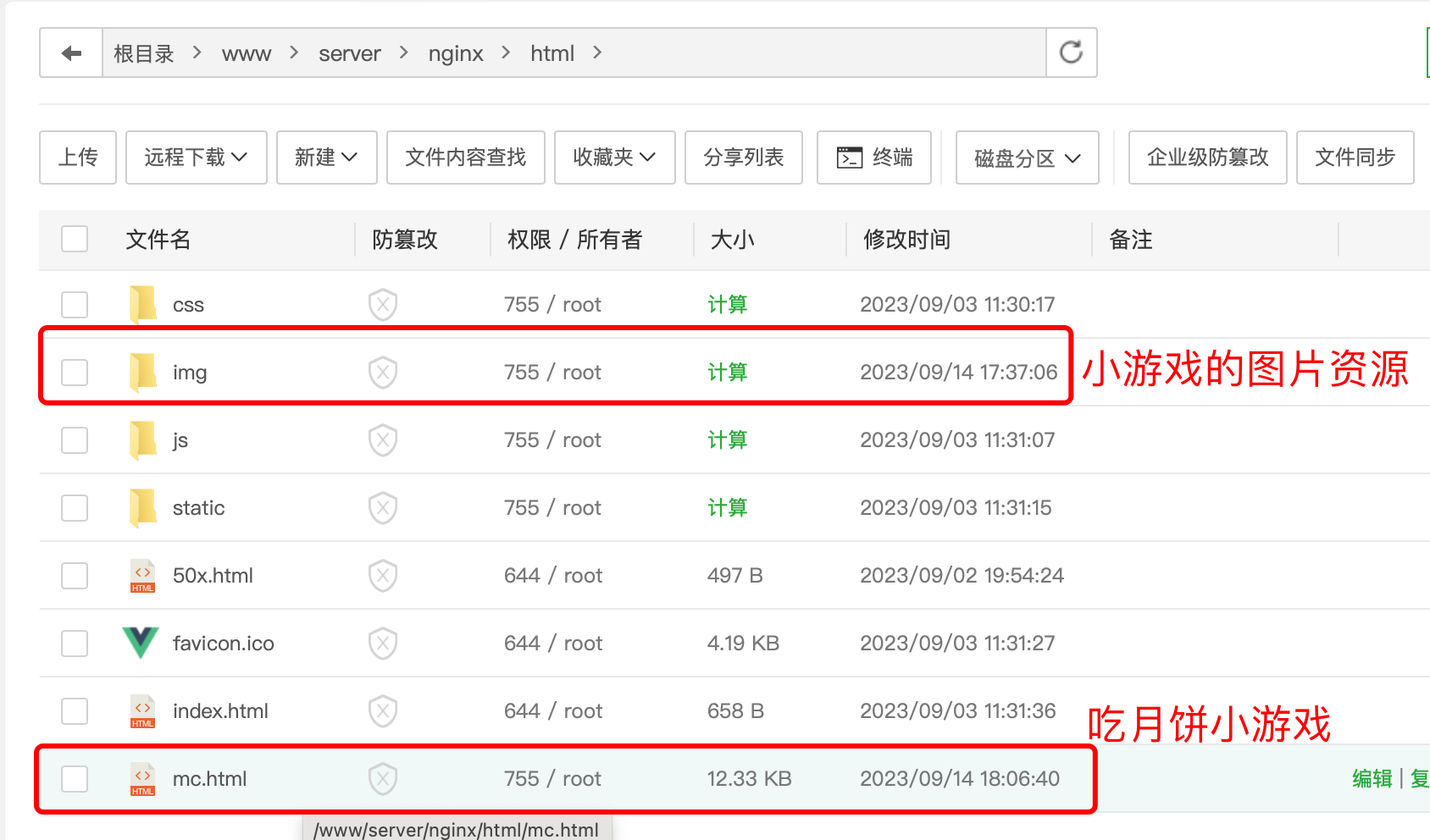Image resolution: width=1430 pixels, height=840 pixels.
Task: Open the 终端 terminal
Action: (x=874, y=157)
